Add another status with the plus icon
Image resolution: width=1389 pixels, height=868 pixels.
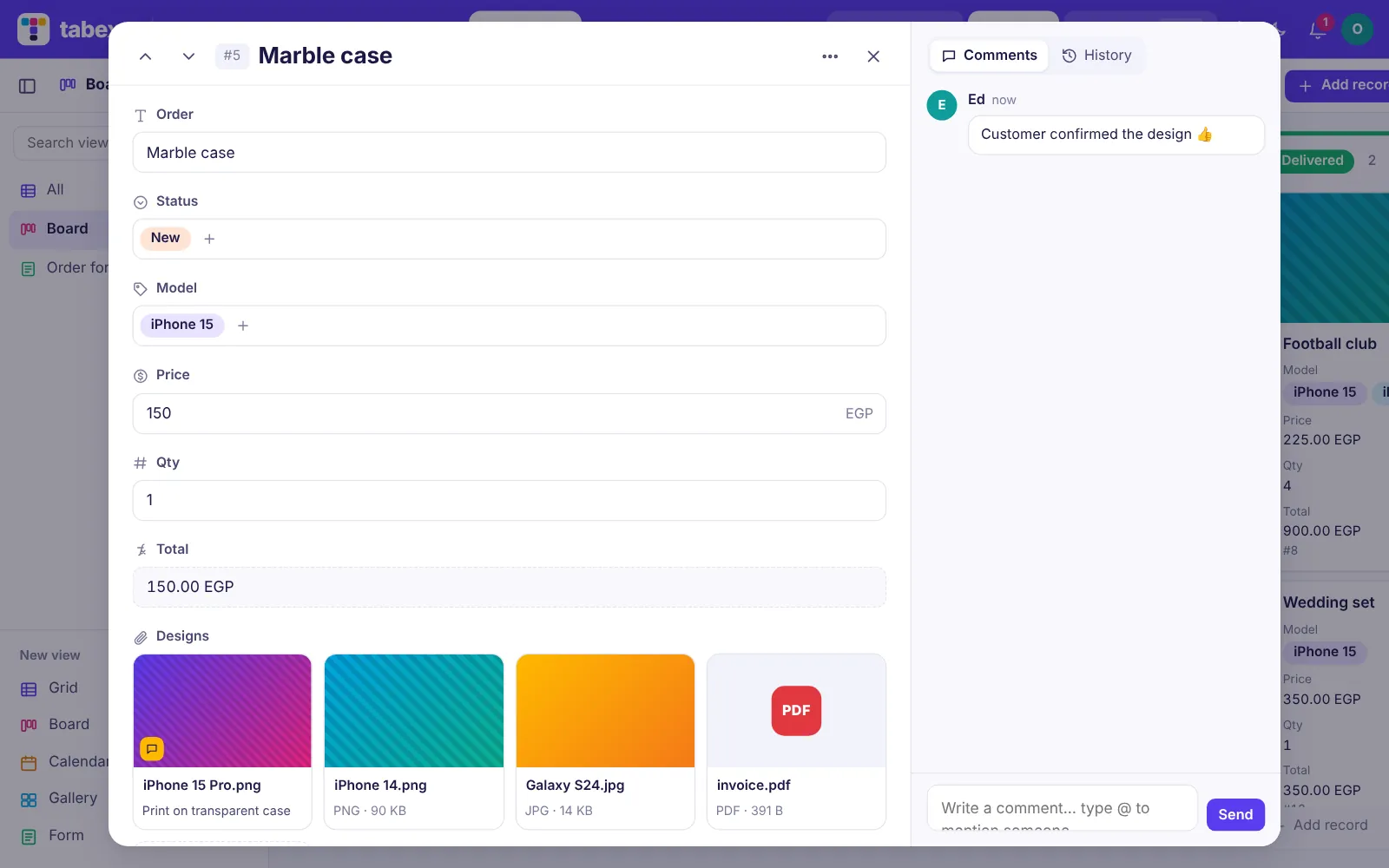tap(209, 239)
